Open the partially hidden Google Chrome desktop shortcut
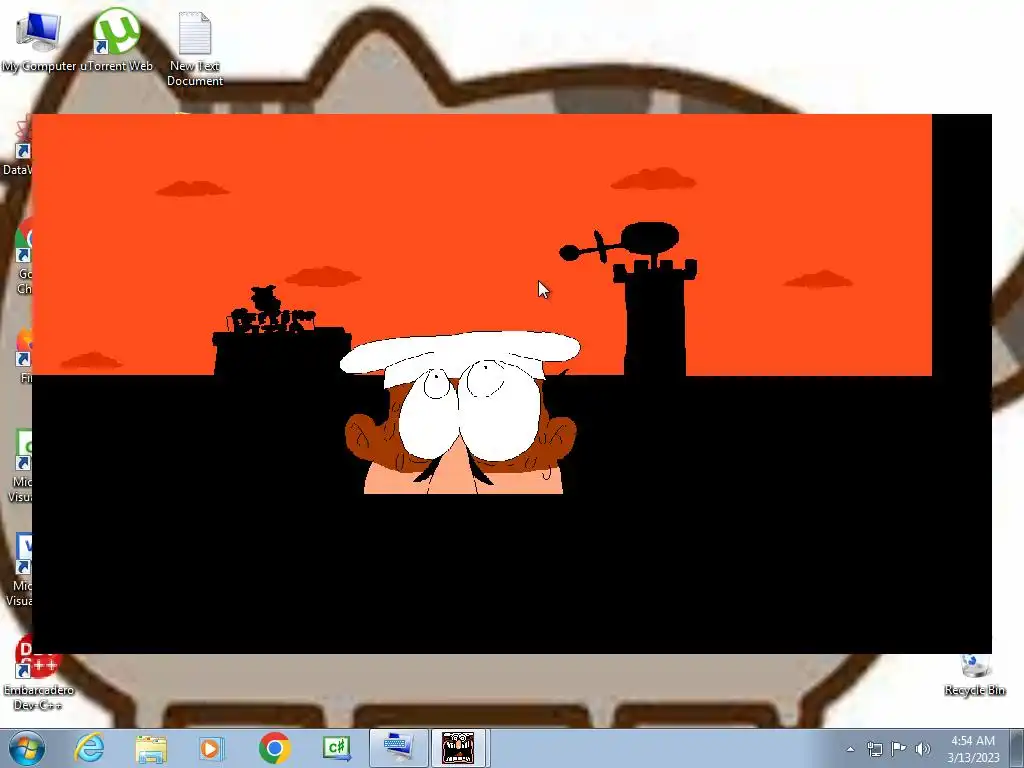Viewport: 1024px width, 768px height. (x=23, y=256)
